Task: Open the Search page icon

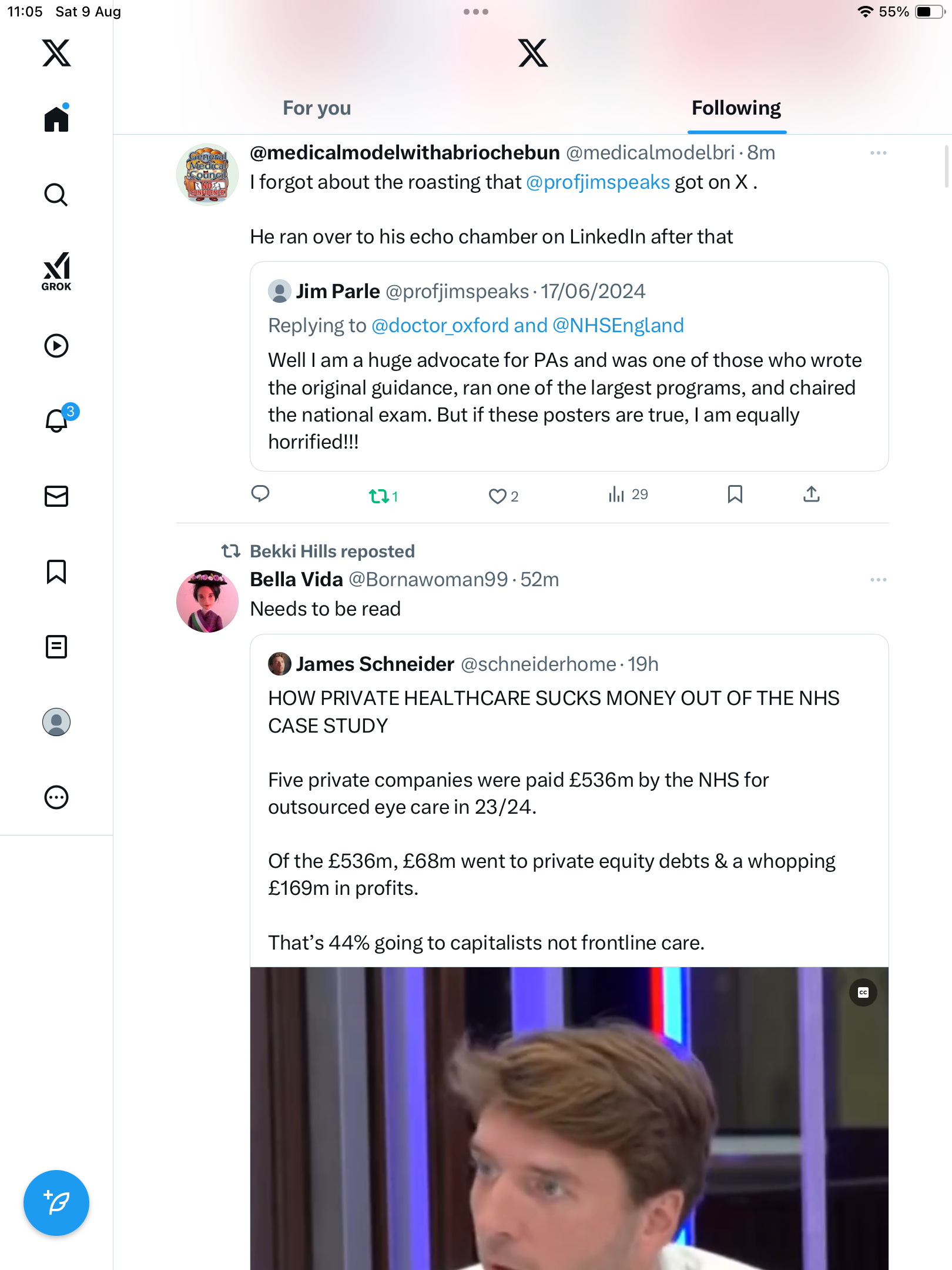Action: (x=56, y=195)
